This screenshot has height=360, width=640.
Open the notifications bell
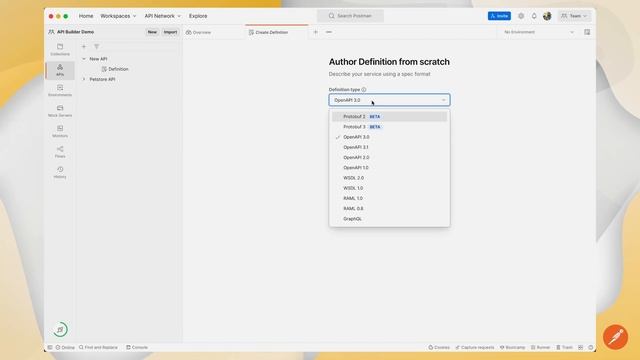coord(534,16)
